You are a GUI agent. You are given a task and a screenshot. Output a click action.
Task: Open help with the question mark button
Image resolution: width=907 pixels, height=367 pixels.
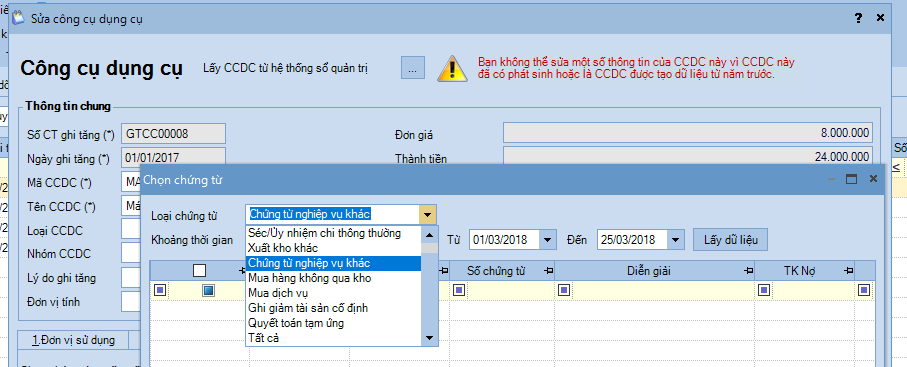pyautogui.click(x=858, y=18)
